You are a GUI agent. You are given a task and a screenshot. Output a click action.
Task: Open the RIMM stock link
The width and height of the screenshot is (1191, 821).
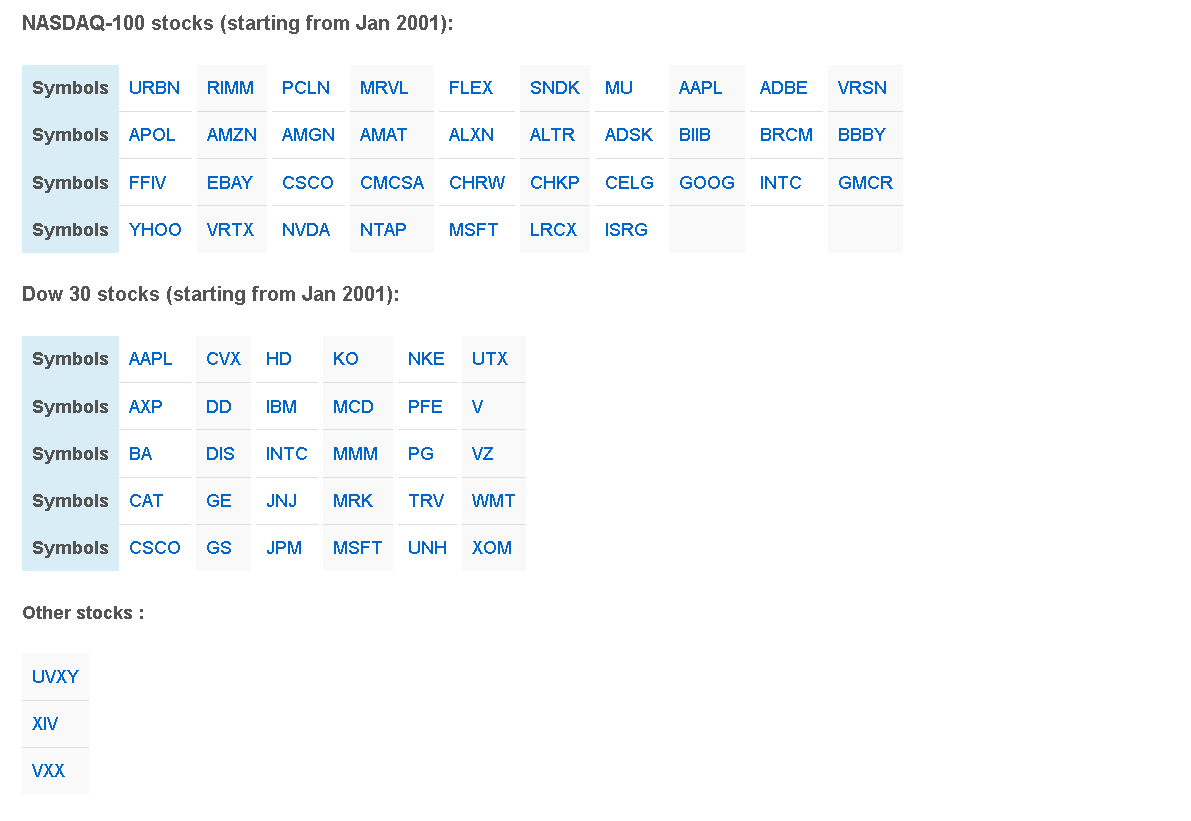click(x=230, y=88)
